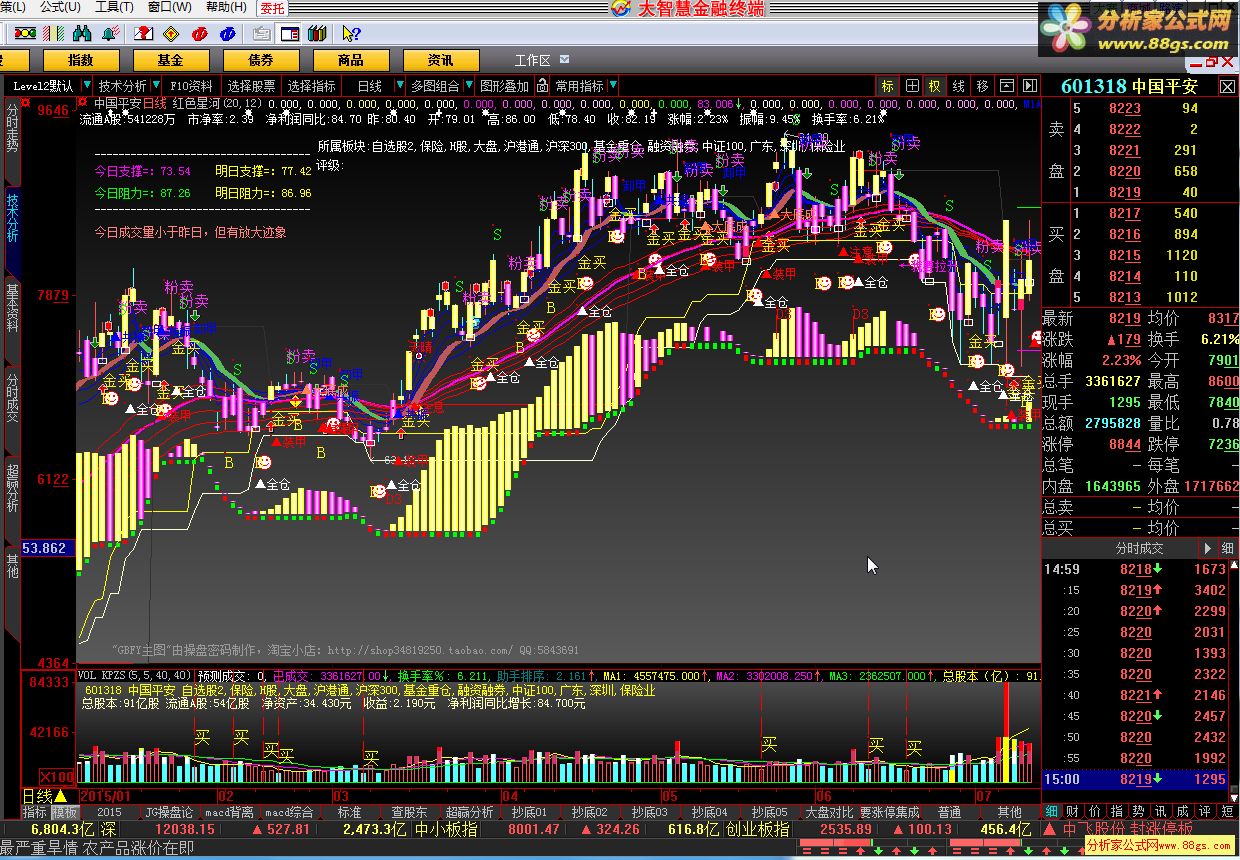Viewport: 1240px width, 860px height.
Task: Select the 资讯 category button
Action: pos(440,60)
